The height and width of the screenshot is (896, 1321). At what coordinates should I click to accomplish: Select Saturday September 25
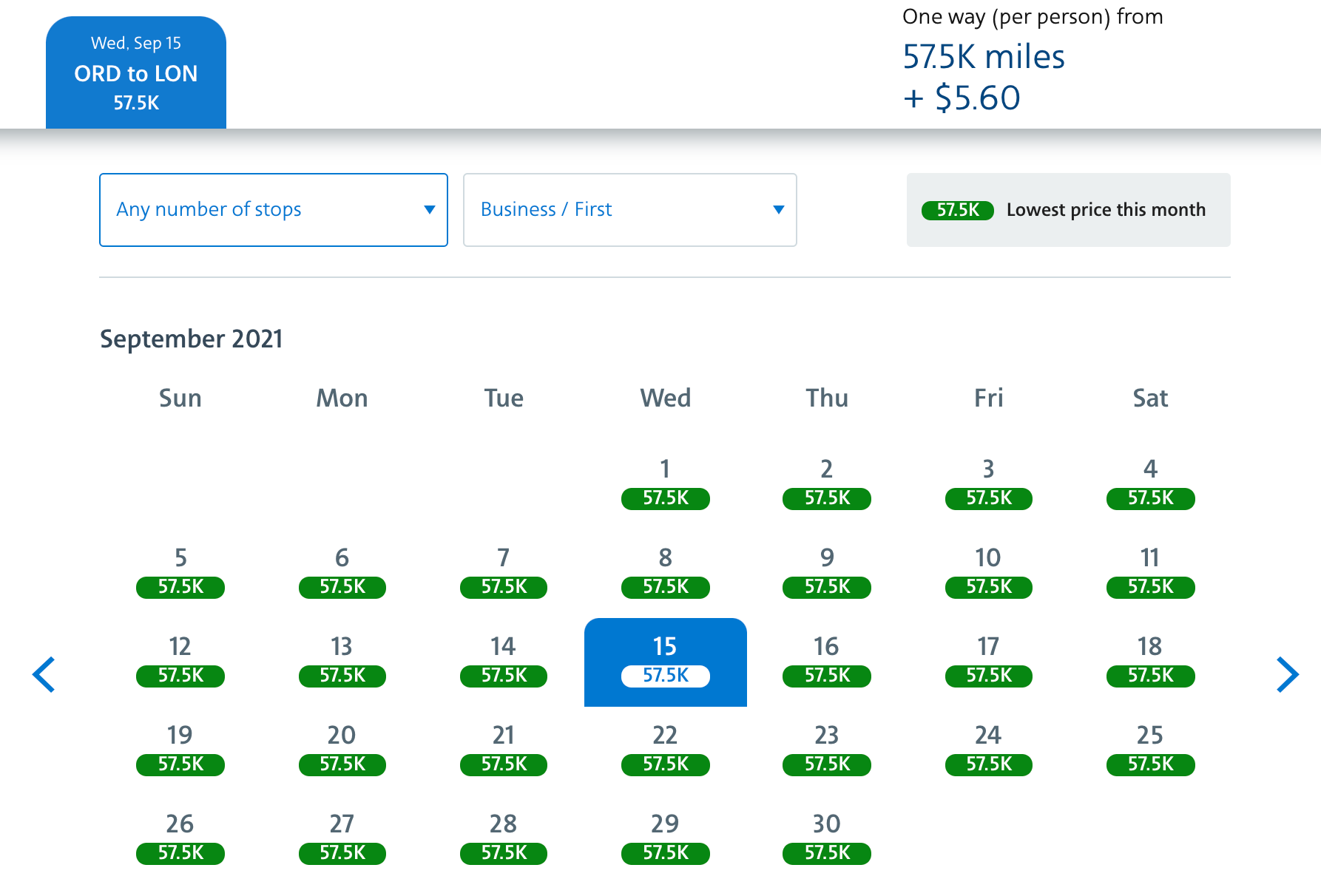pyautogui.click(x=1150, y=750)
